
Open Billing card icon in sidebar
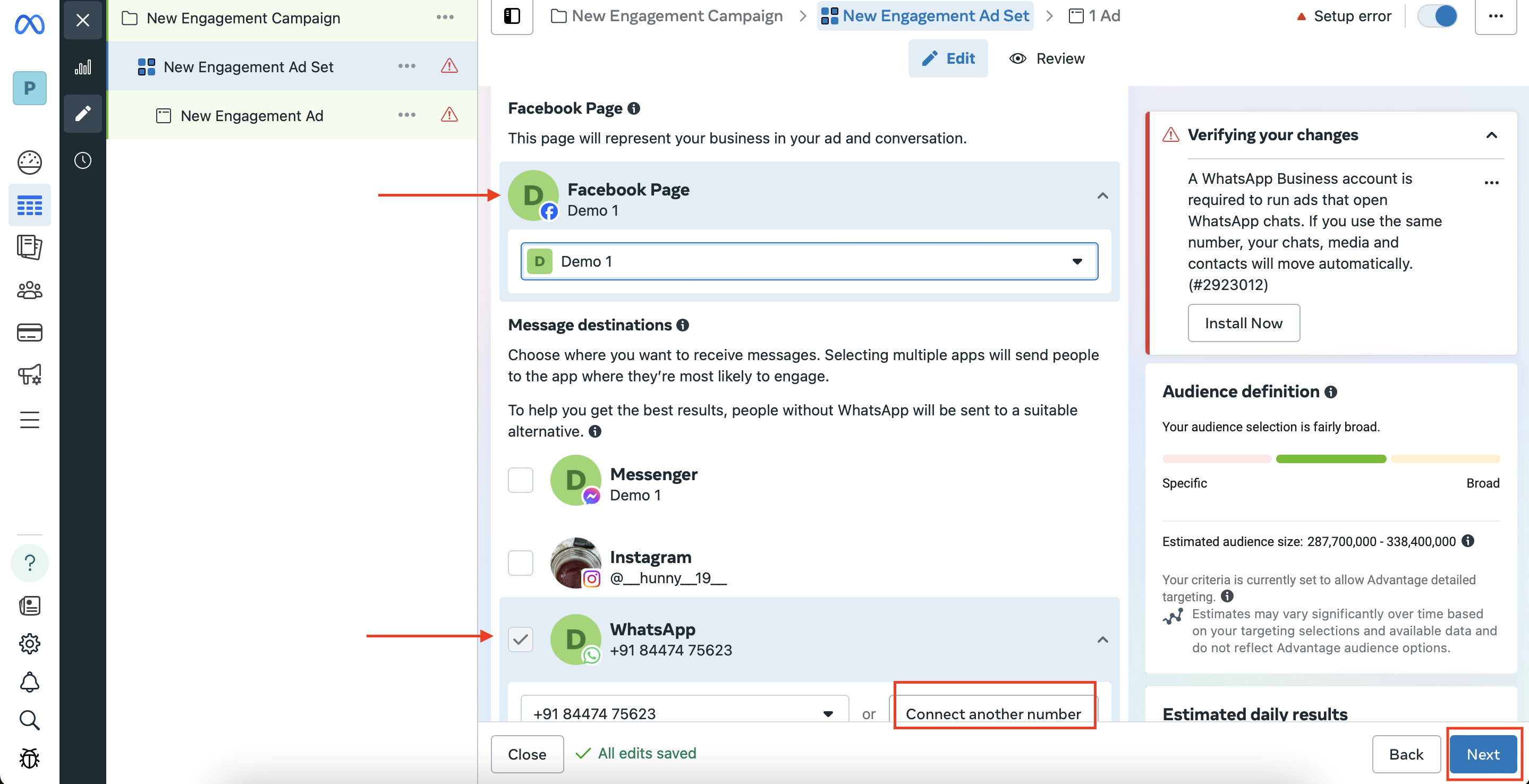click(x=29, y=333)
